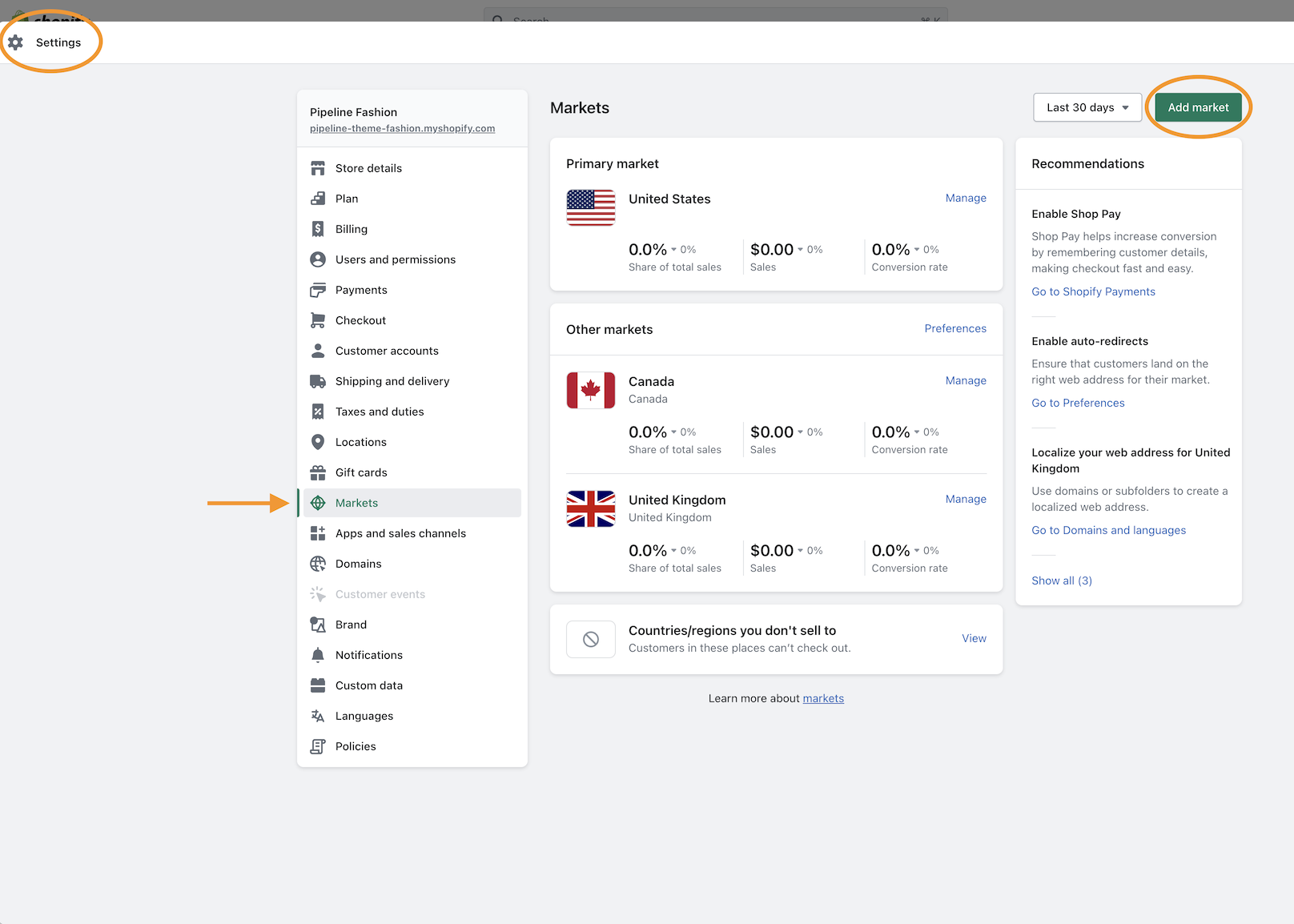
Task: Click the Shipping and delivery truck icon
Action: coord(318,381)
